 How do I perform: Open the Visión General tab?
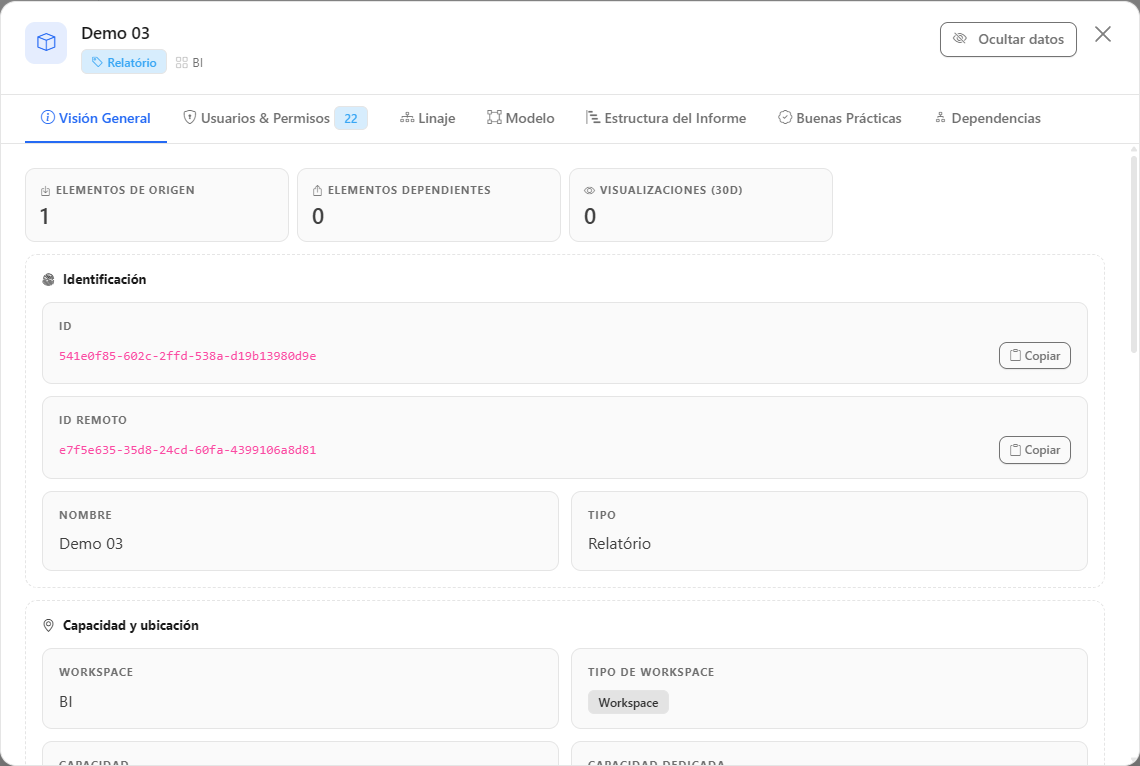point(96,118)
